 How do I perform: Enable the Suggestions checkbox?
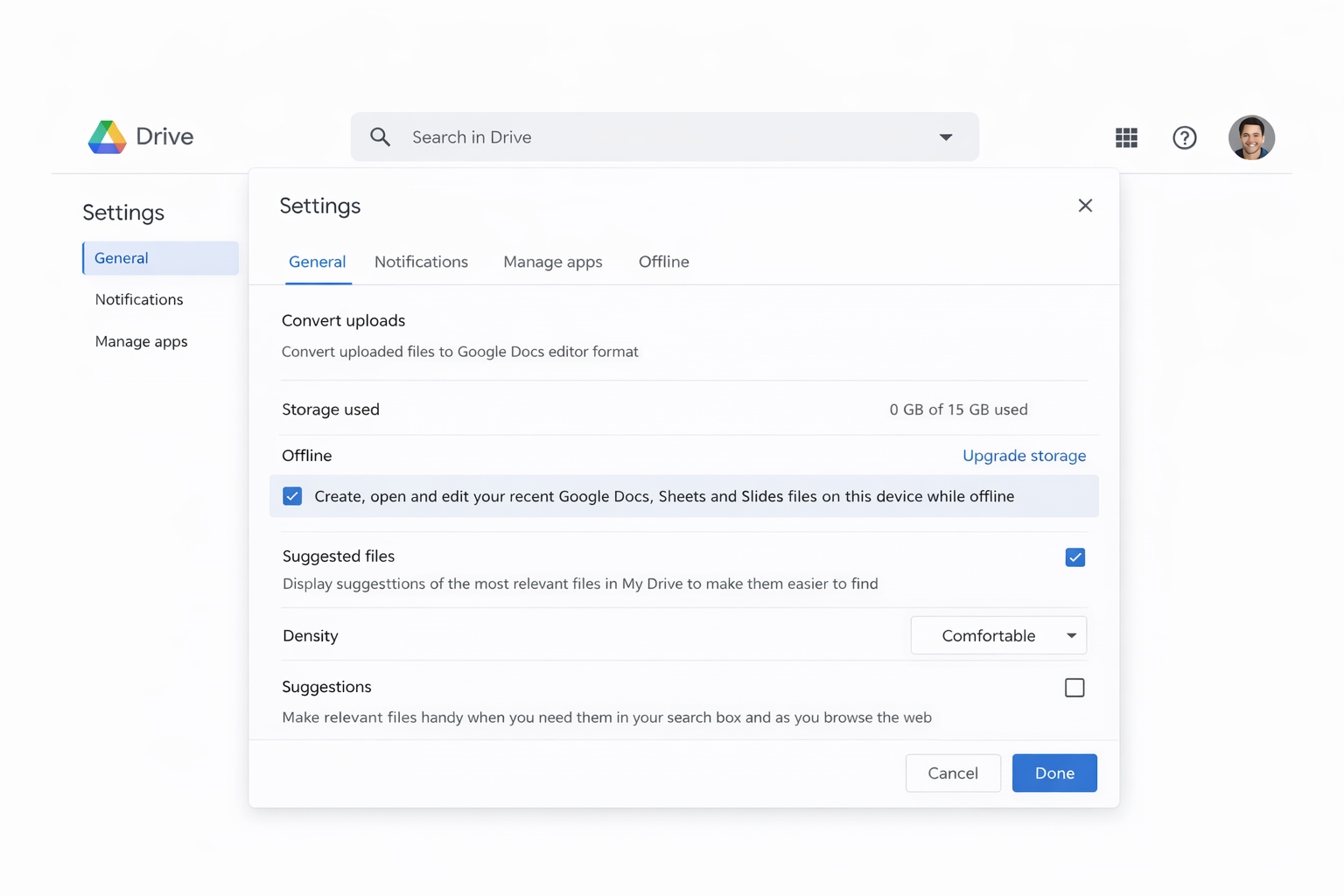coord(1074,688)
